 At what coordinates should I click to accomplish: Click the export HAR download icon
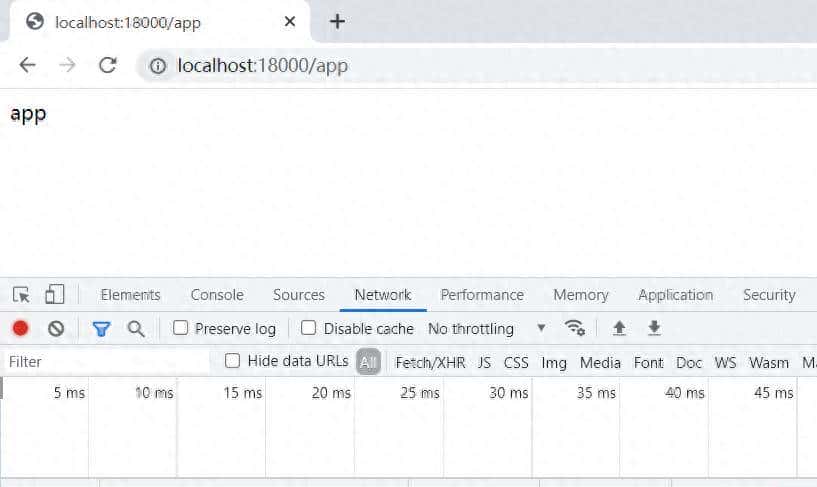click(x=654, y=328)
